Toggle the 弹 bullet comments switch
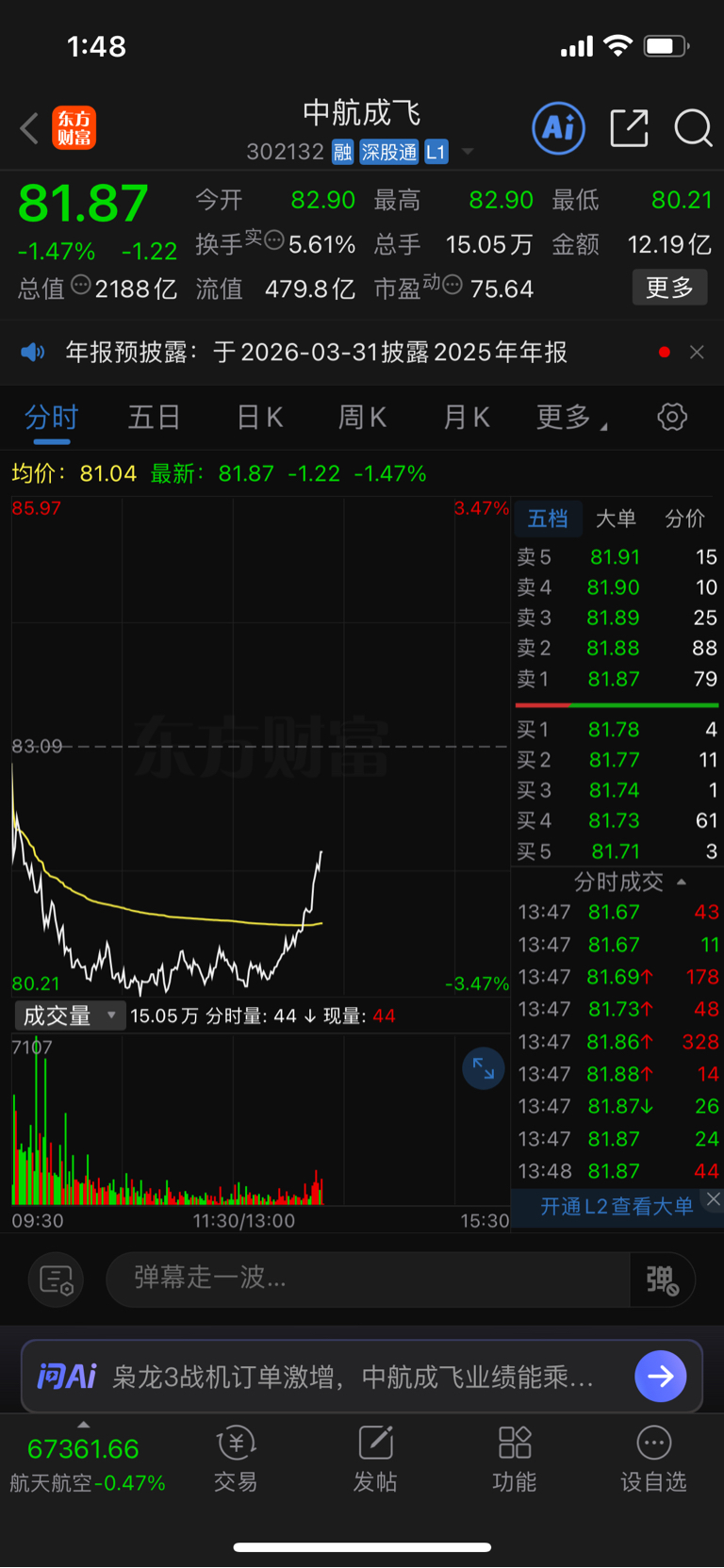 [x=662, y=1279]
